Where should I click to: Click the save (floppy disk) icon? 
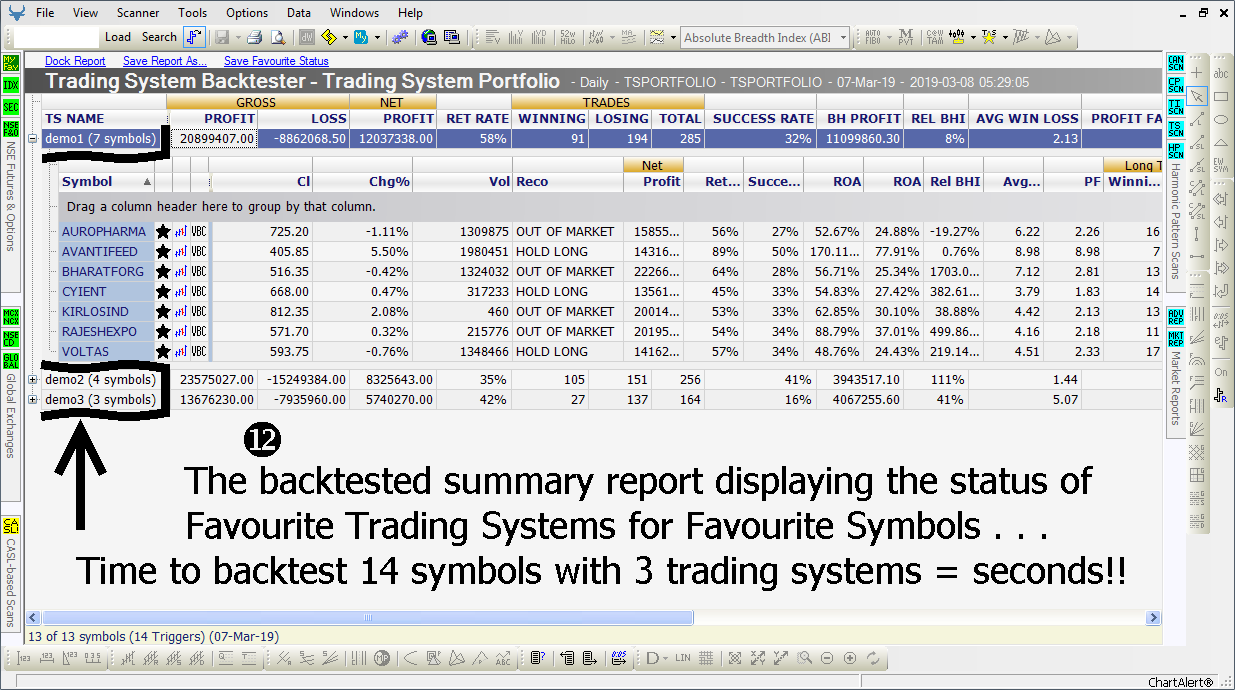221,37
